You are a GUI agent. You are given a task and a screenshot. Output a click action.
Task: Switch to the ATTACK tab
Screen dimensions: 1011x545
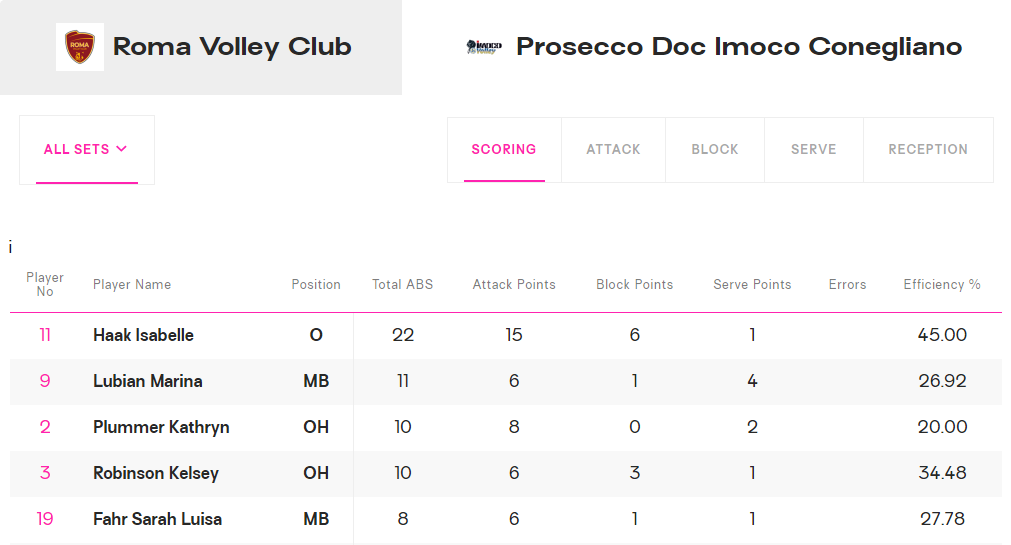(x=613, y=150)
